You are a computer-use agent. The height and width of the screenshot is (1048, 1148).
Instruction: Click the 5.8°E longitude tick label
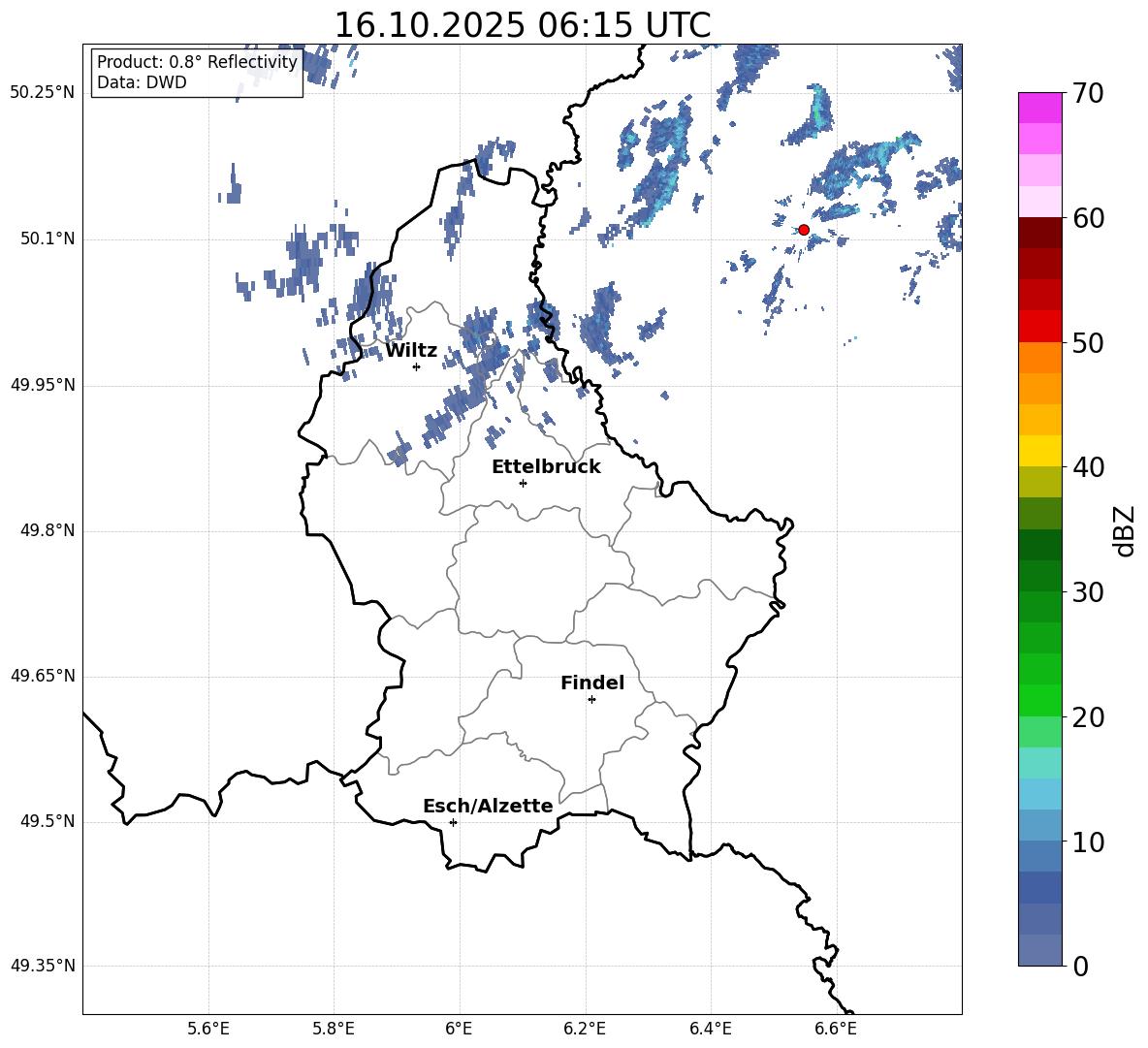[334, 1029]
